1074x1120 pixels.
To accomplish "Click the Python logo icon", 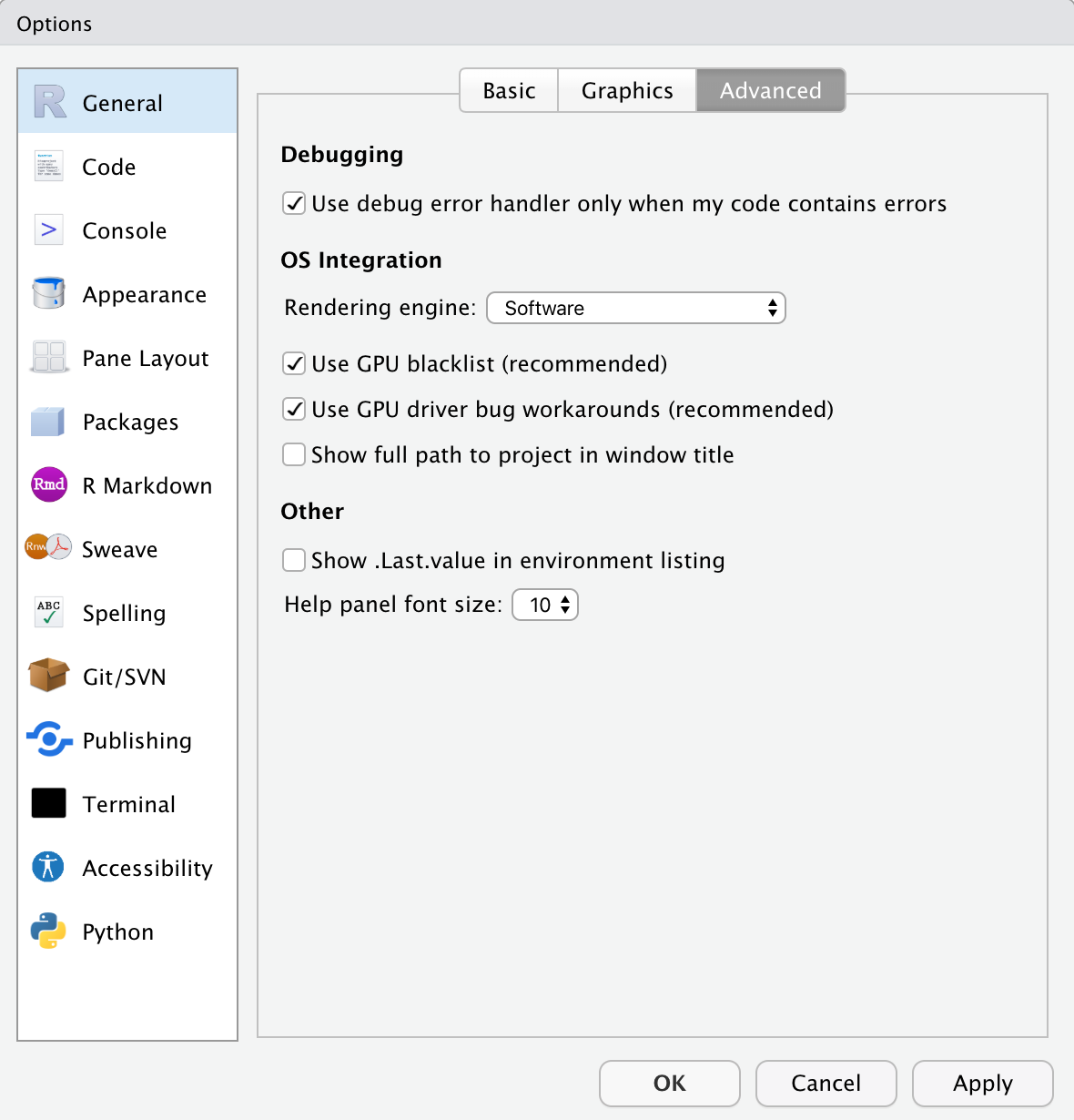I will tap(47, 931).
